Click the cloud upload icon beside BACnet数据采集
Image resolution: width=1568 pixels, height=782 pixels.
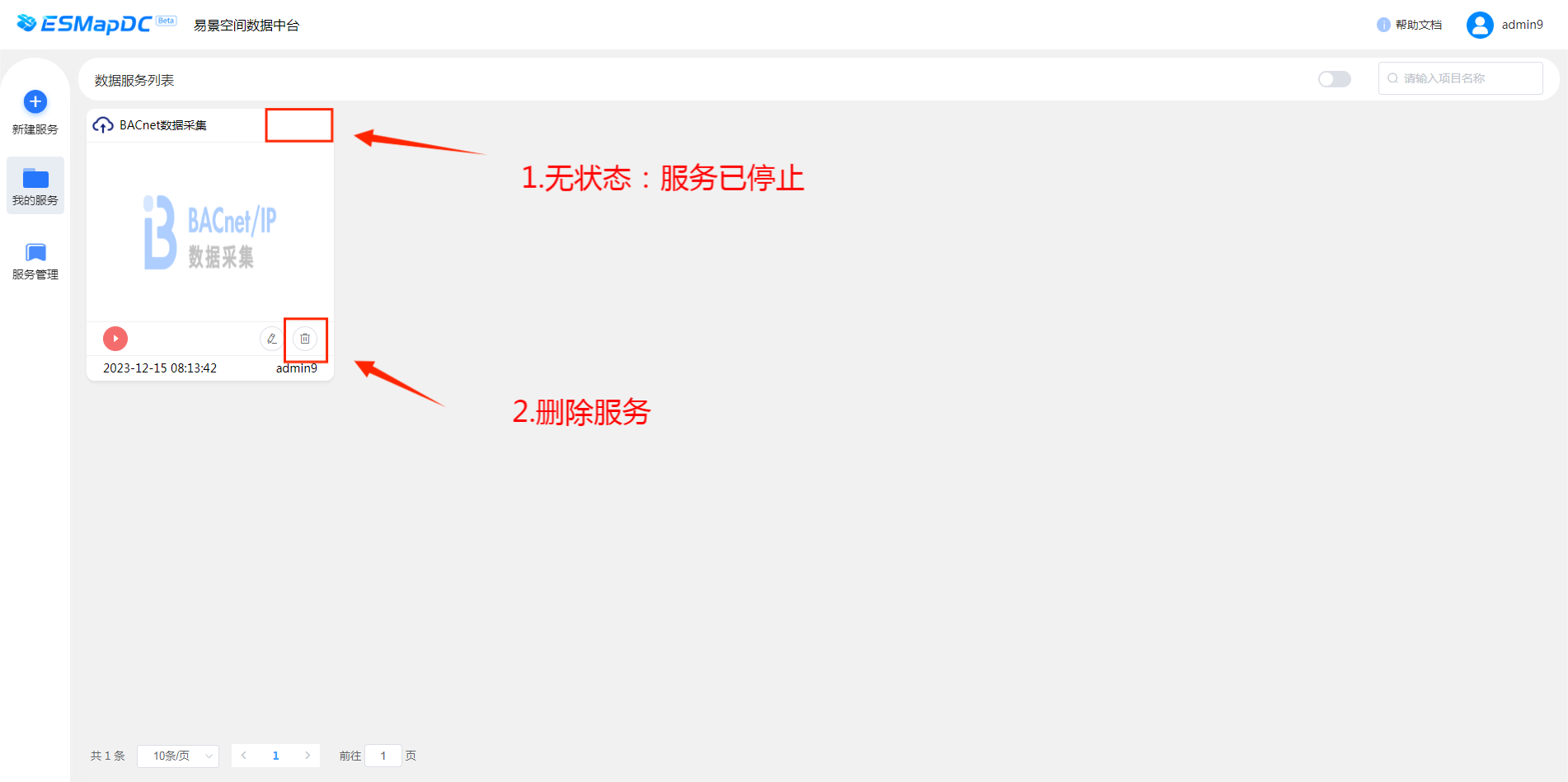click(x=103, y=125)
